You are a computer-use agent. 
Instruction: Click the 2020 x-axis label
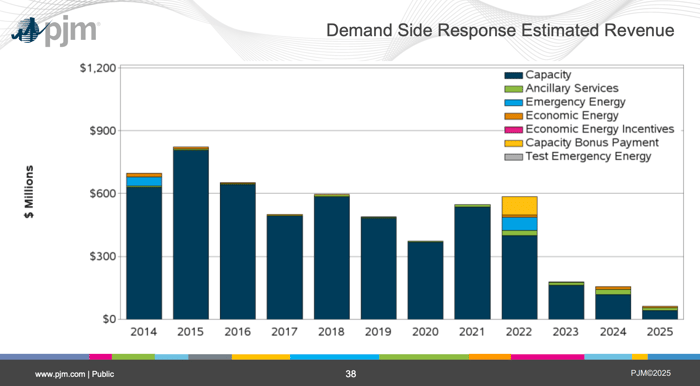425,332
